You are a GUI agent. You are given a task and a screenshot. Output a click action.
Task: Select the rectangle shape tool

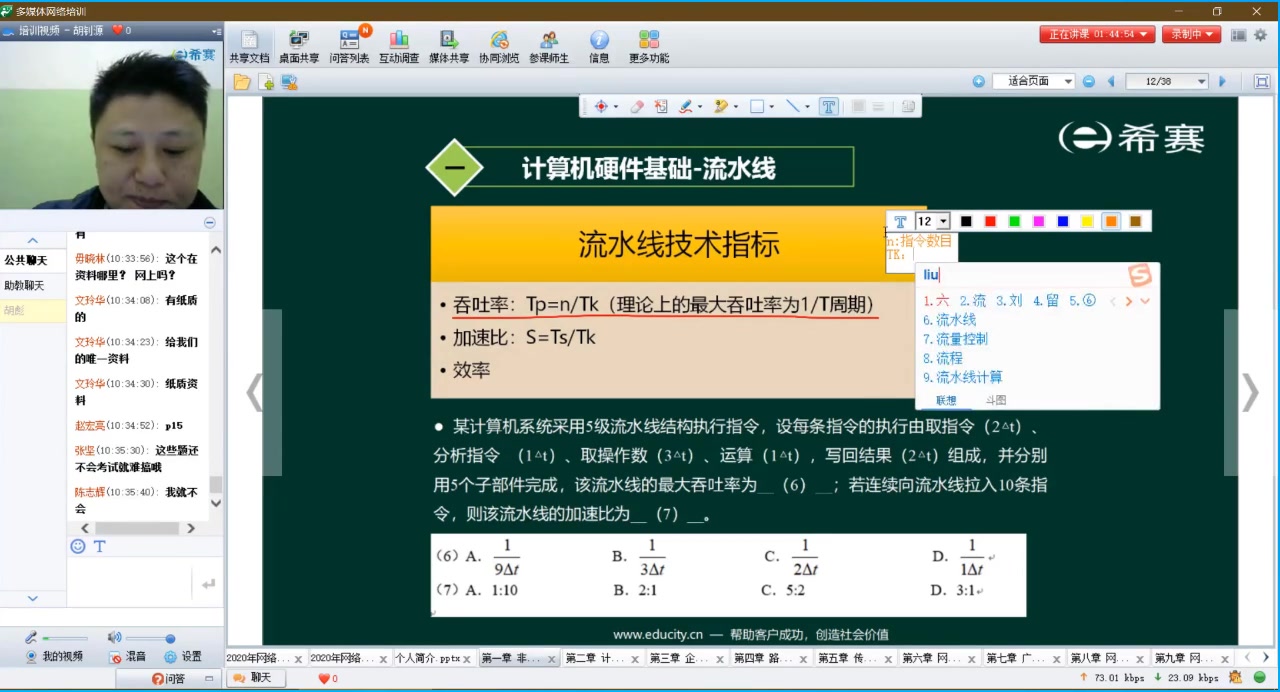pos(756,106)
